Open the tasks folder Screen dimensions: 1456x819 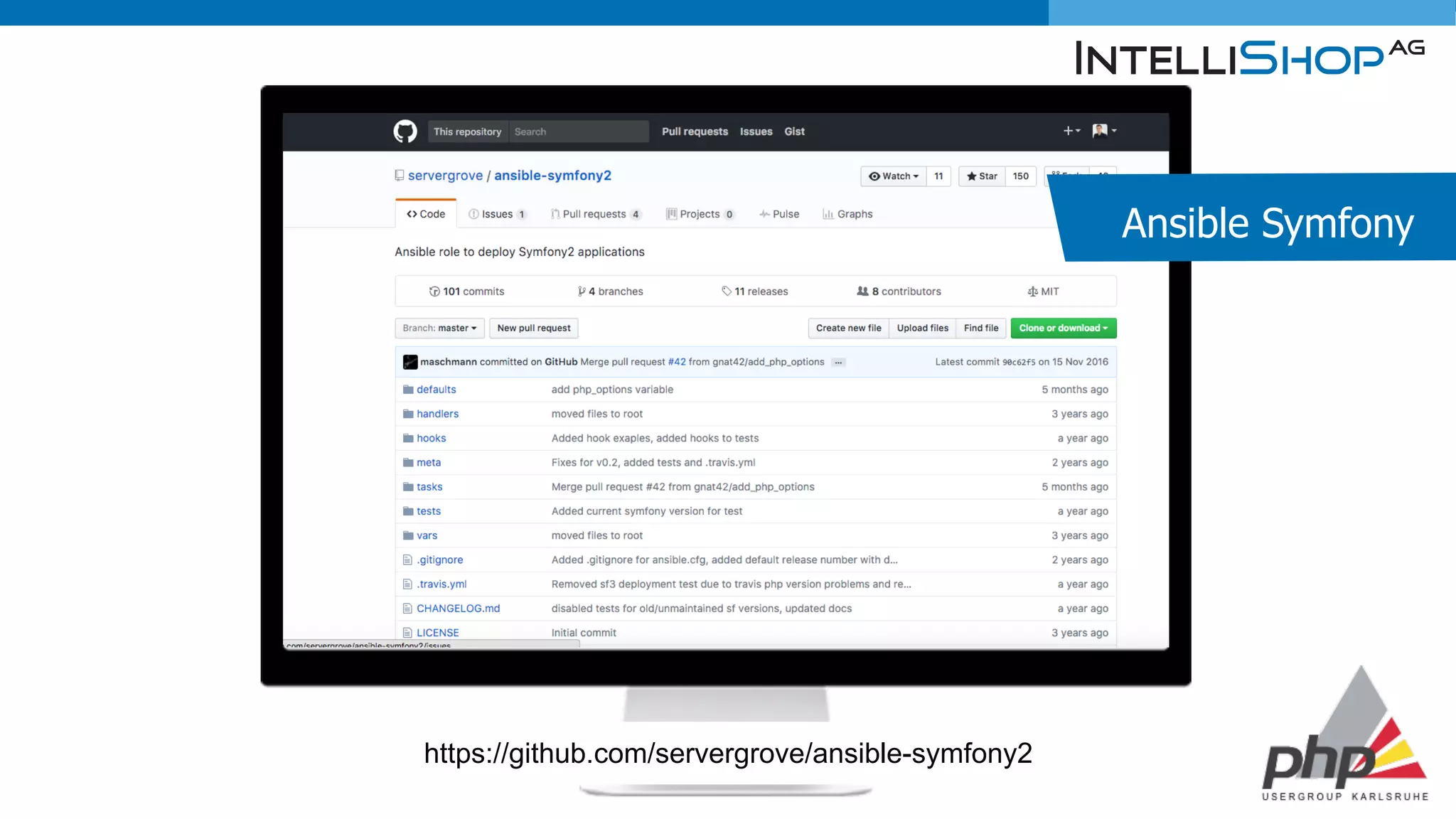tap(429, 487)
